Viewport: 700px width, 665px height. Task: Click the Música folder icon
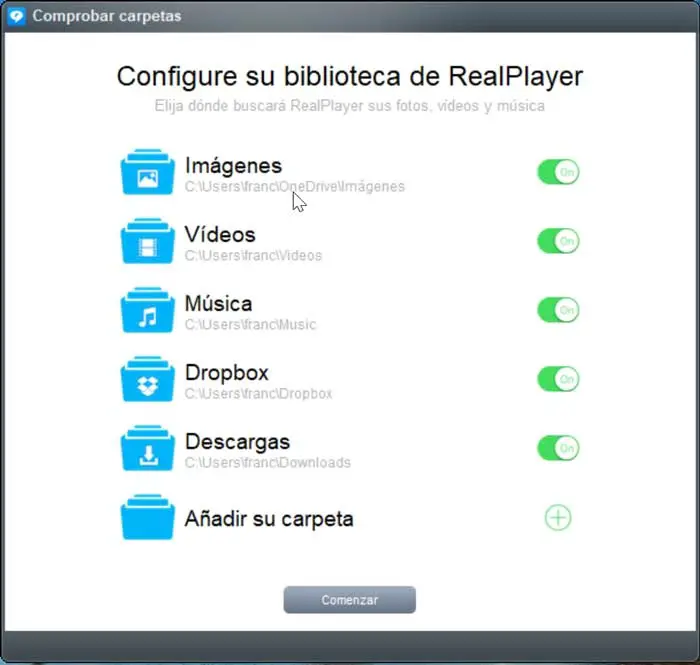tap(147, 310)
